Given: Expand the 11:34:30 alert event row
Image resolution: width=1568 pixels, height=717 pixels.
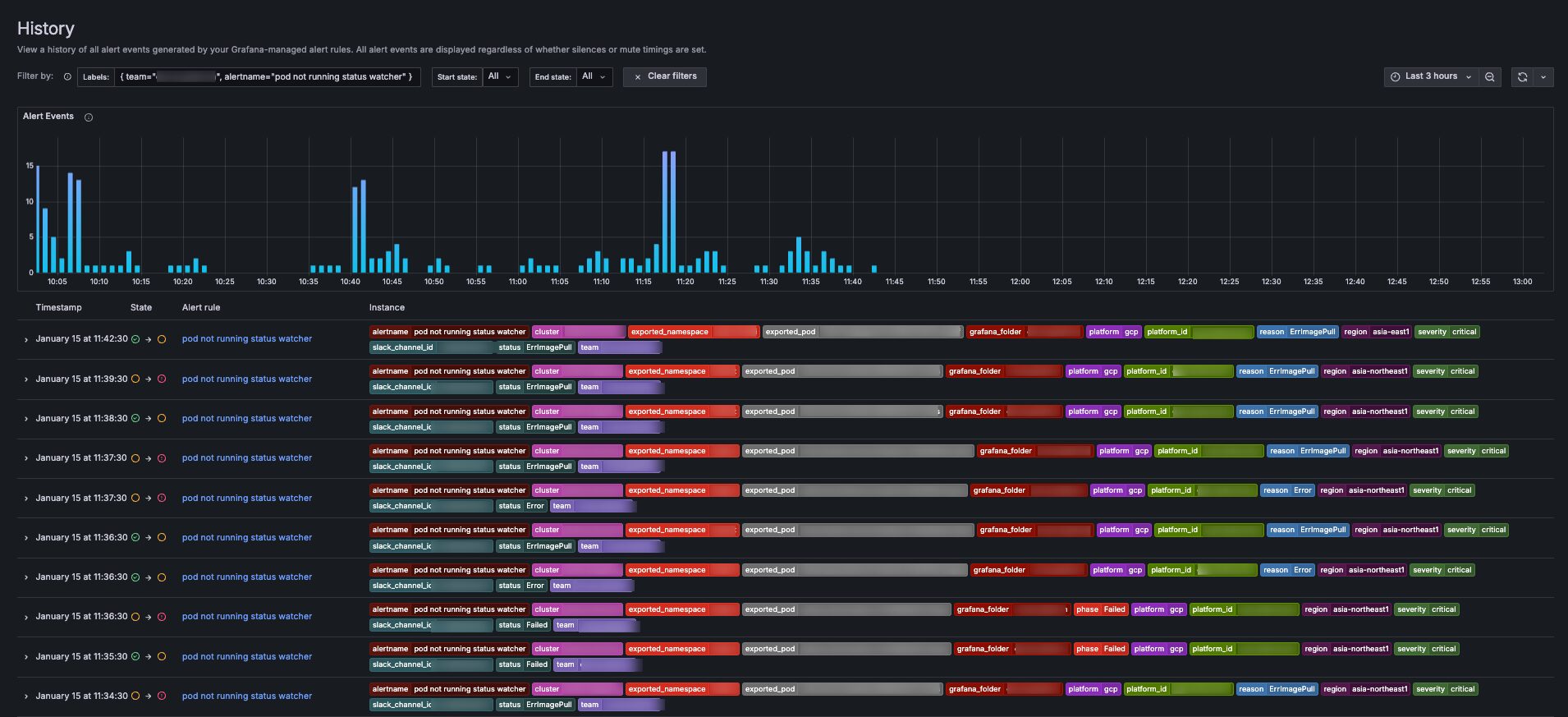Looking at the screenshot, I should [x=26, y=696].
